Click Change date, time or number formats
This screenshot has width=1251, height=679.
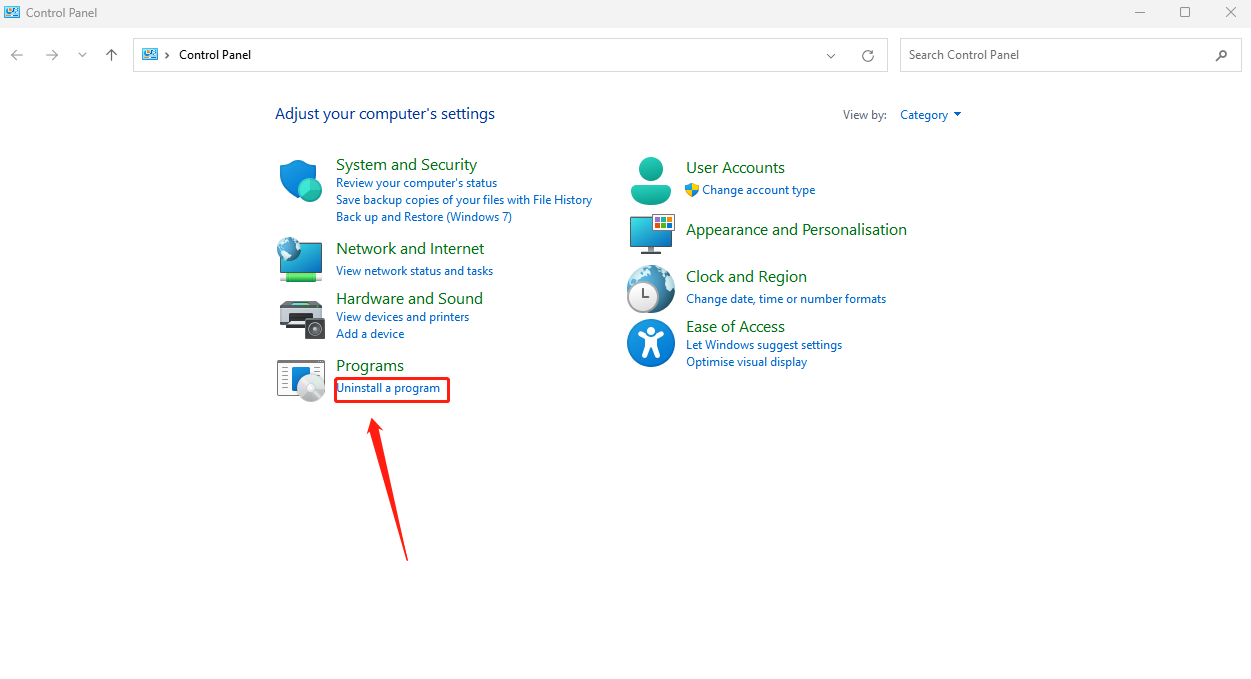point(785,299)
